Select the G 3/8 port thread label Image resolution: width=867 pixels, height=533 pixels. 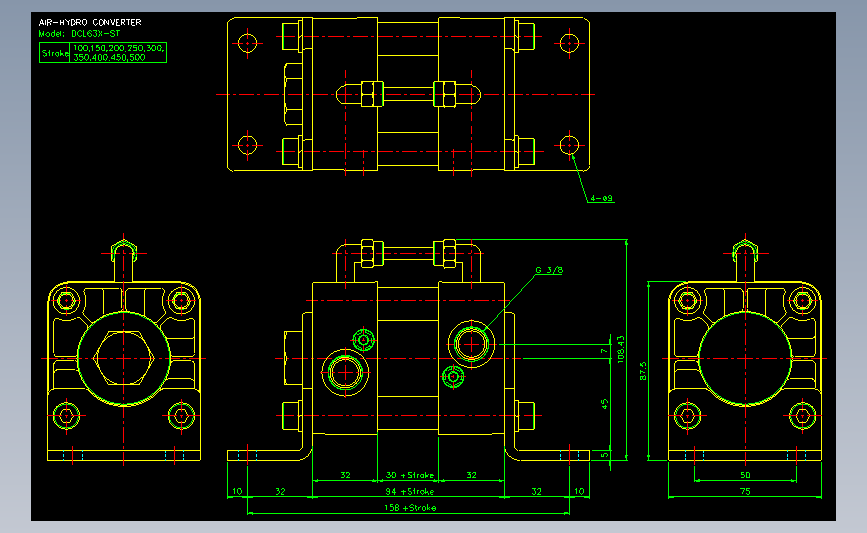(x=549, y=270)
